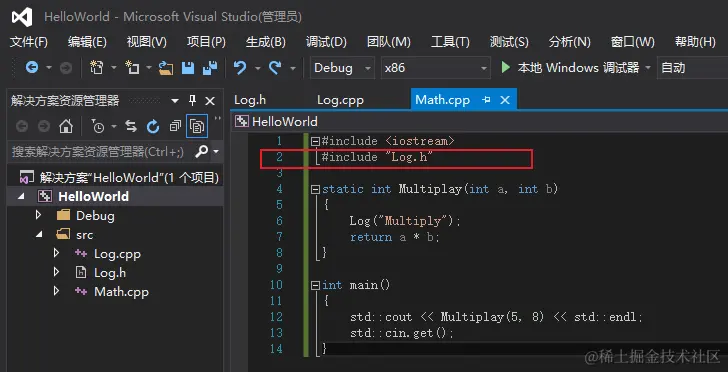Screen dimensions: 728x372
Task: Open the search options dropdown arrow
Action: coord(216,151)
